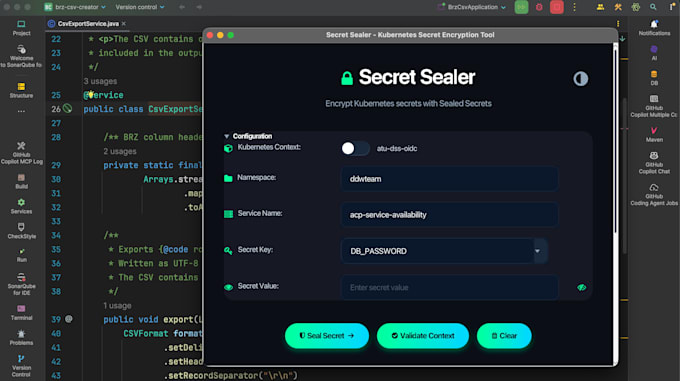Viewport: 680px width, 381px height.
Task: Show more tool windows ellipsis
Action: (21, 111)
